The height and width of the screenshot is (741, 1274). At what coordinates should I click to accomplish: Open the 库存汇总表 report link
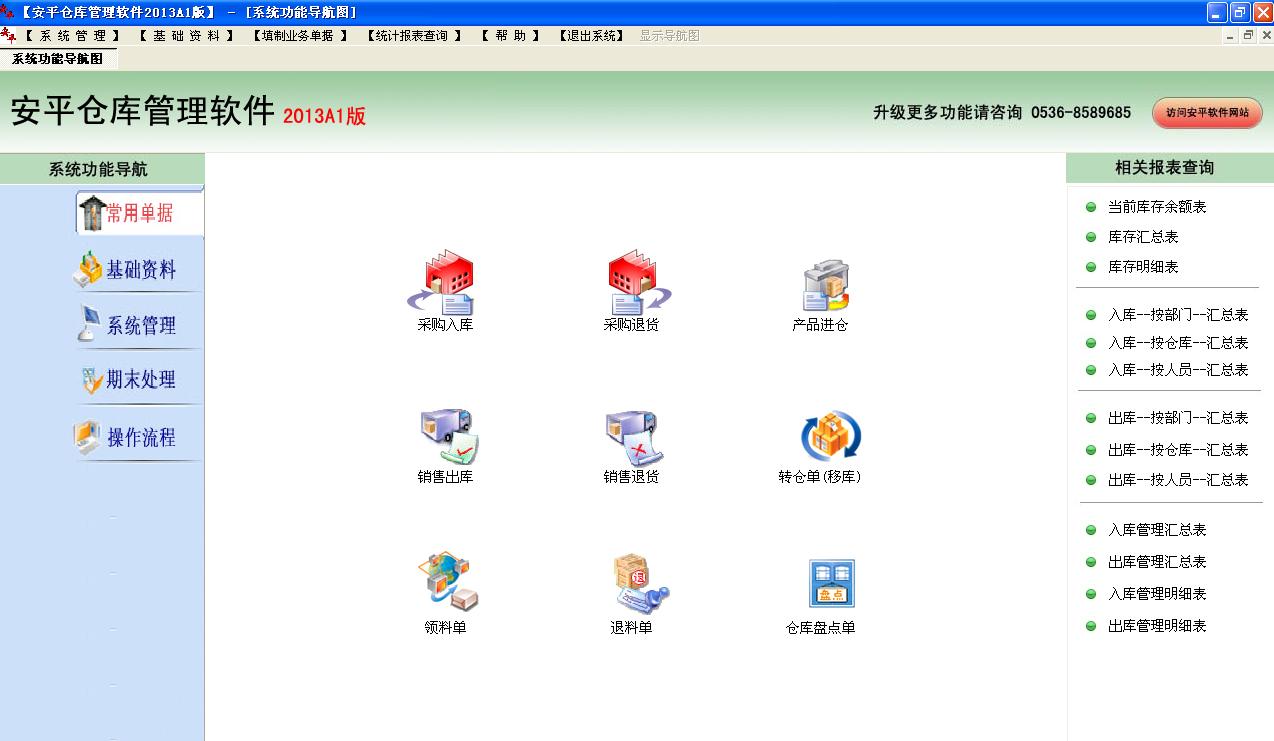click(1143, 237)
